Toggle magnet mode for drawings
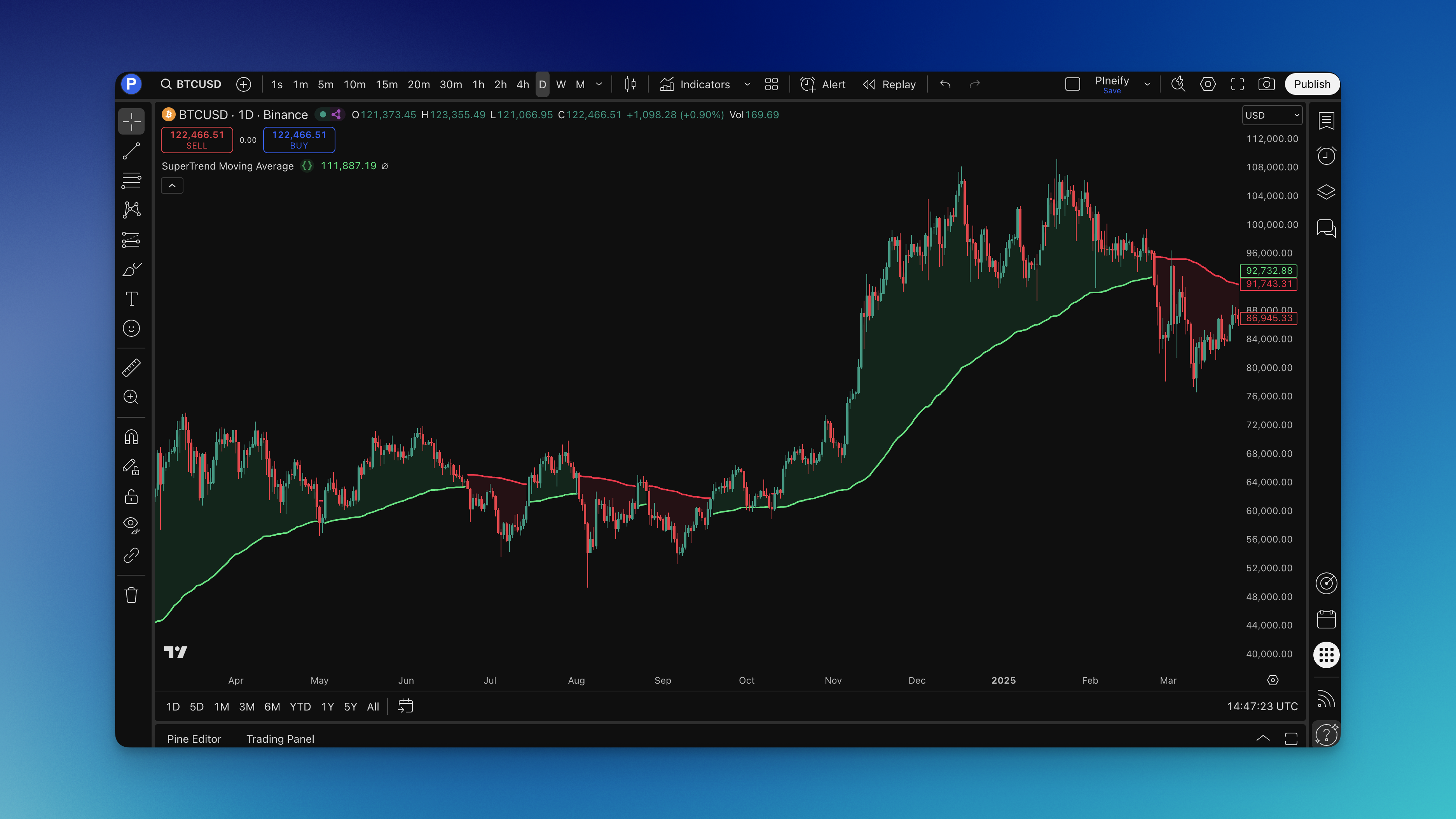1456x819 pixels. click(x=131, y=437)
